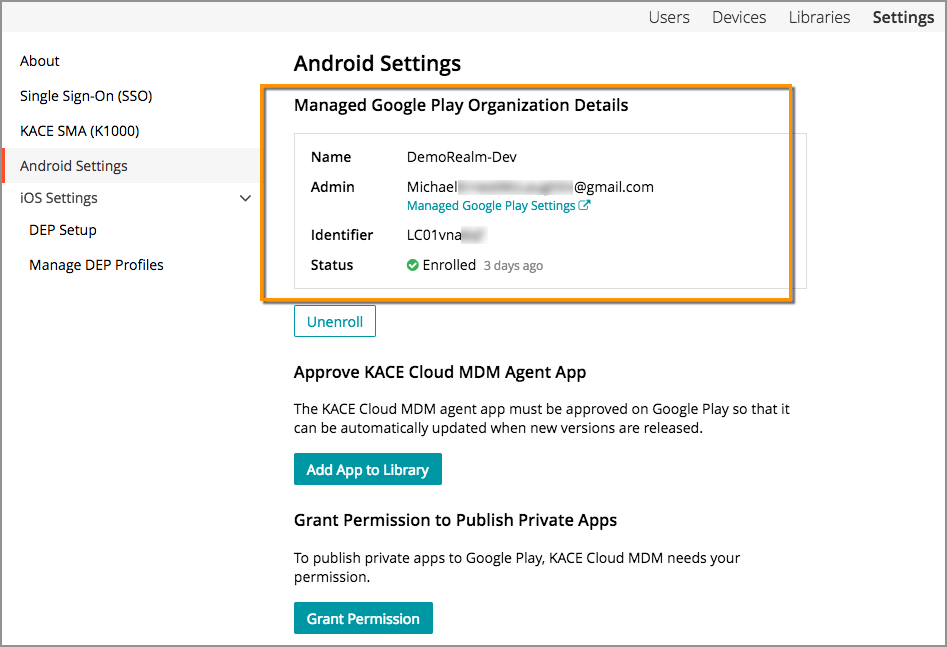This screenshot has height=647, width=947.
Task: Collapse the iOS Settings chevron
Action: pos(245,198)
